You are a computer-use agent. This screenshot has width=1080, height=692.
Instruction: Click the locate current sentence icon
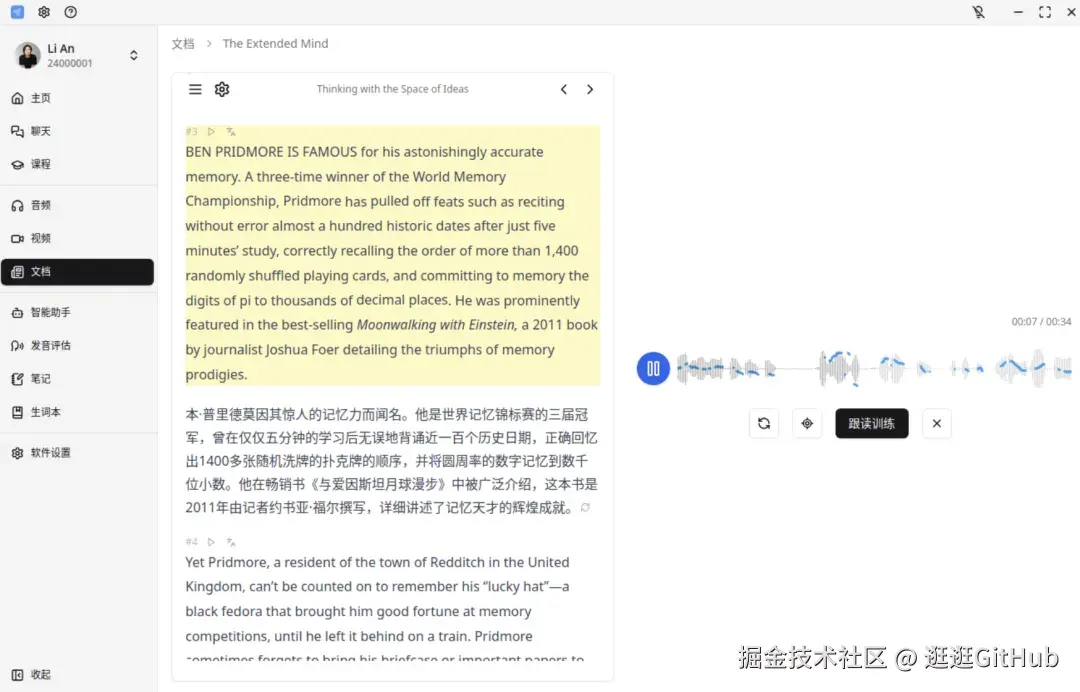(807, 423)
